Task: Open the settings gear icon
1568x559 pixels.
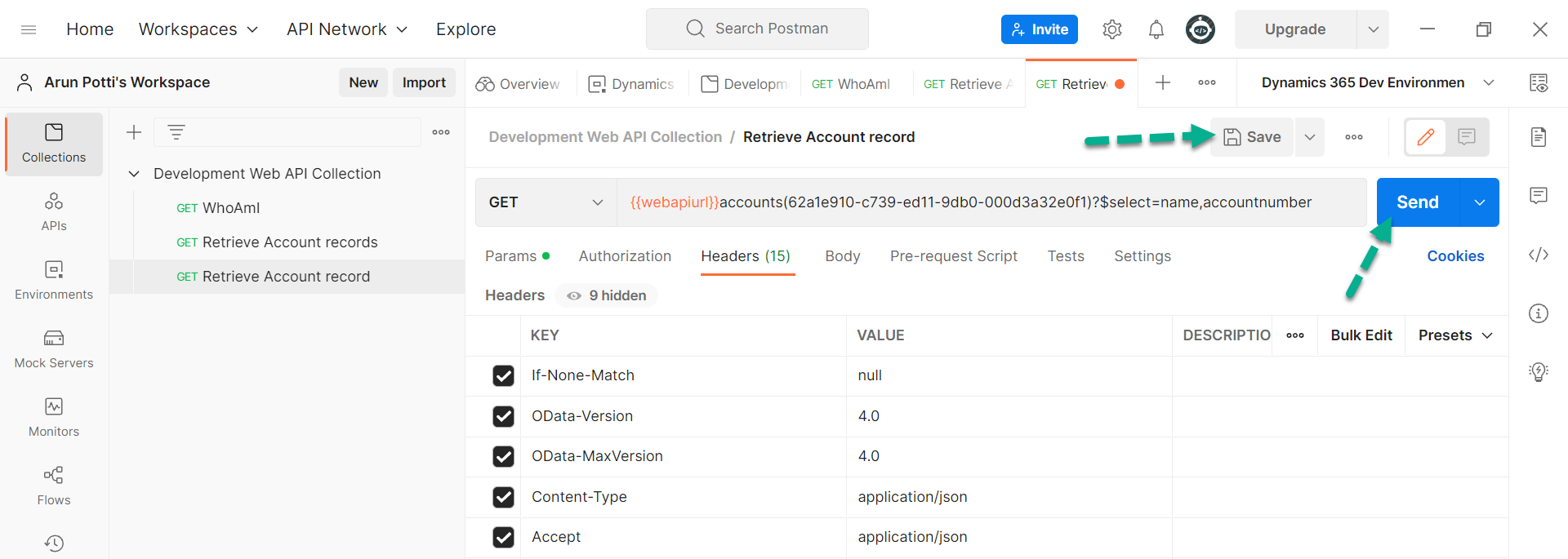Action: pos(1111,29)
